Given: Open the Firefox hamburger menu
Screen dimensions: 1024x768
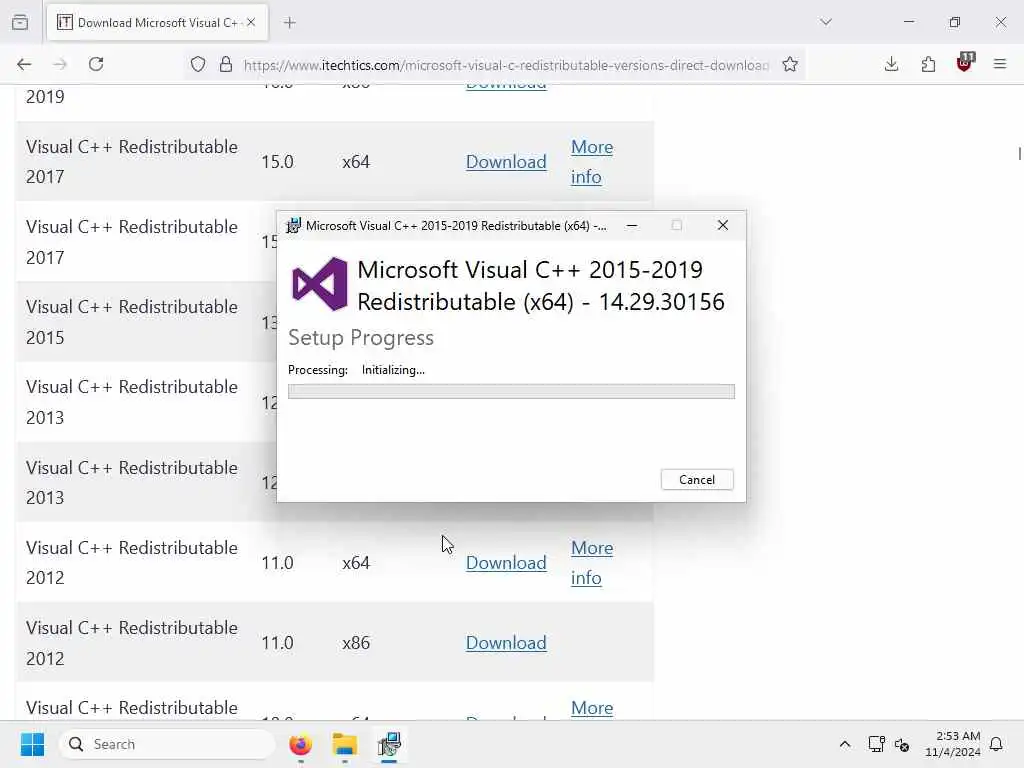Looking at the screenshot, I should pos(1000,64).
